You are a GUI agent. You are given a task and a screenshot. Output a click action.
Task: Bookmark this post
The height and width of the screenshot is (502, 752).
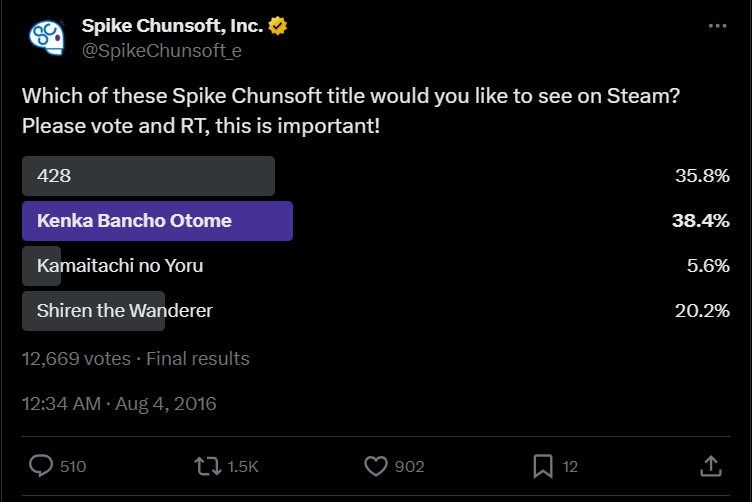tap(543, 466)
